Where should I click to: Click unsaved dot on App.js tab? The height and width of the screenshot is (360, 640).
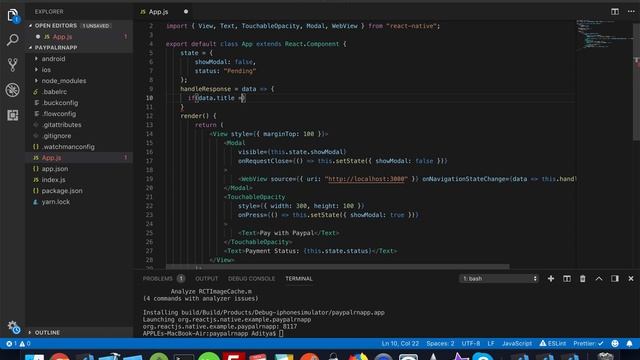[186, 11]
